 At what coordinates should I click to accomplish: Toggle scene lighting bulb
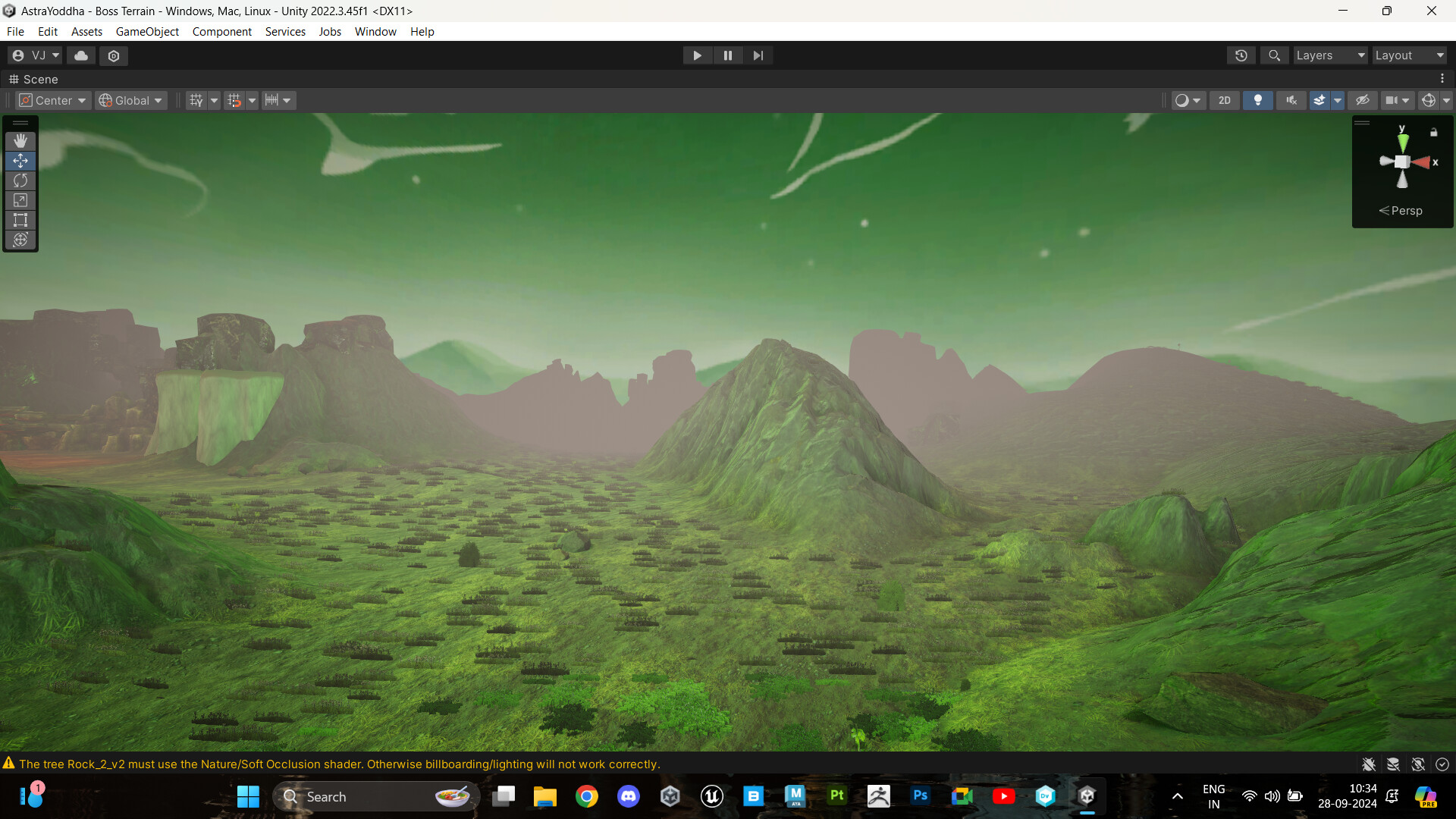pyautogui.click(x=1258, y=100)
